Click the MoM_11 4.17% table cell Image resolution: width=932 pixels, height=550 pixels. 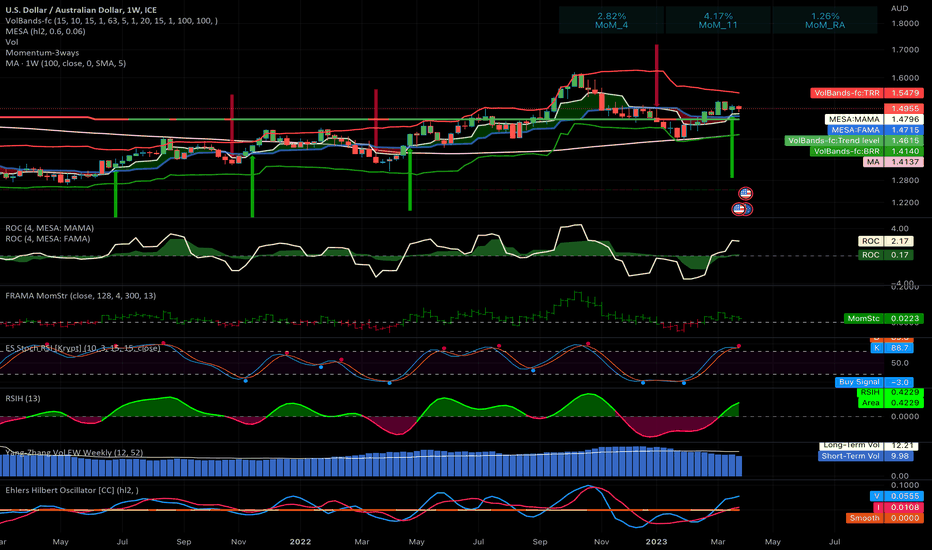718,20
